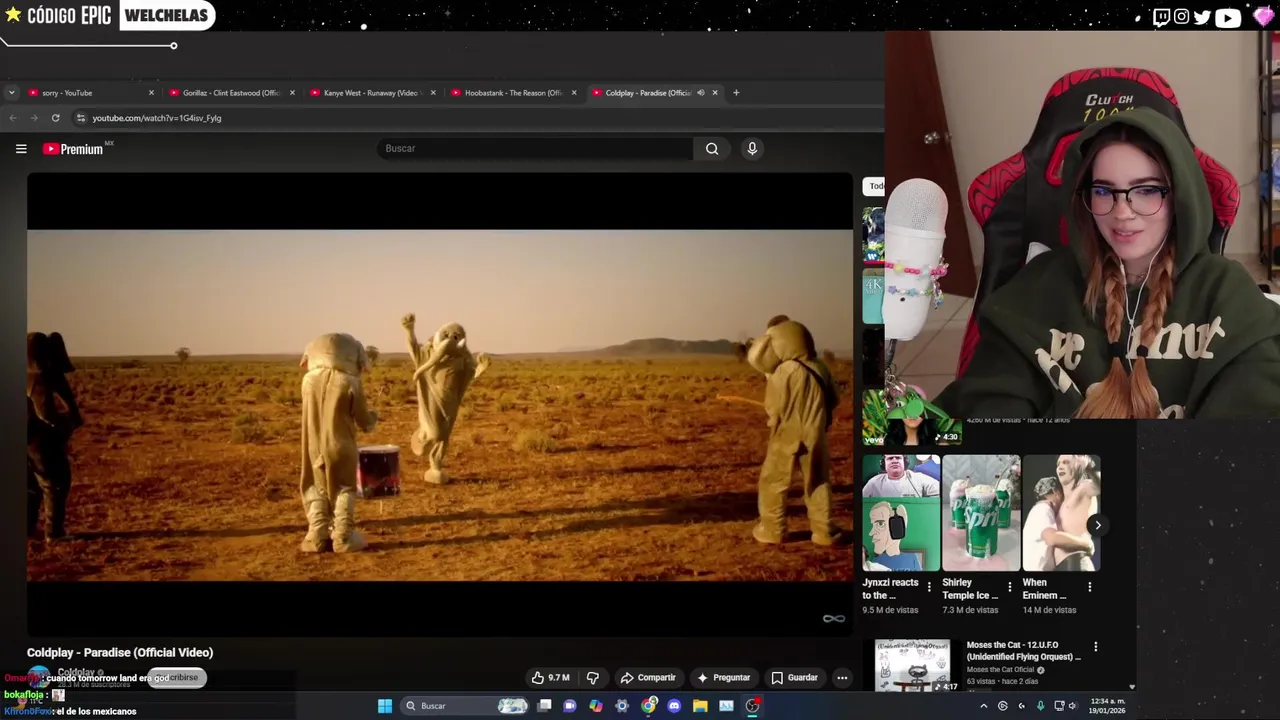Open Moses the Cat Oficial channel link
Screen dimensions: 1280x720
tap(1002, 670)
